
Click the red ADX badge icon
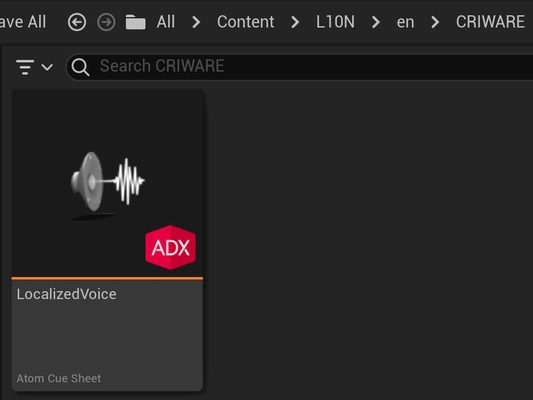pyautogui.click(x=170, y=247)
